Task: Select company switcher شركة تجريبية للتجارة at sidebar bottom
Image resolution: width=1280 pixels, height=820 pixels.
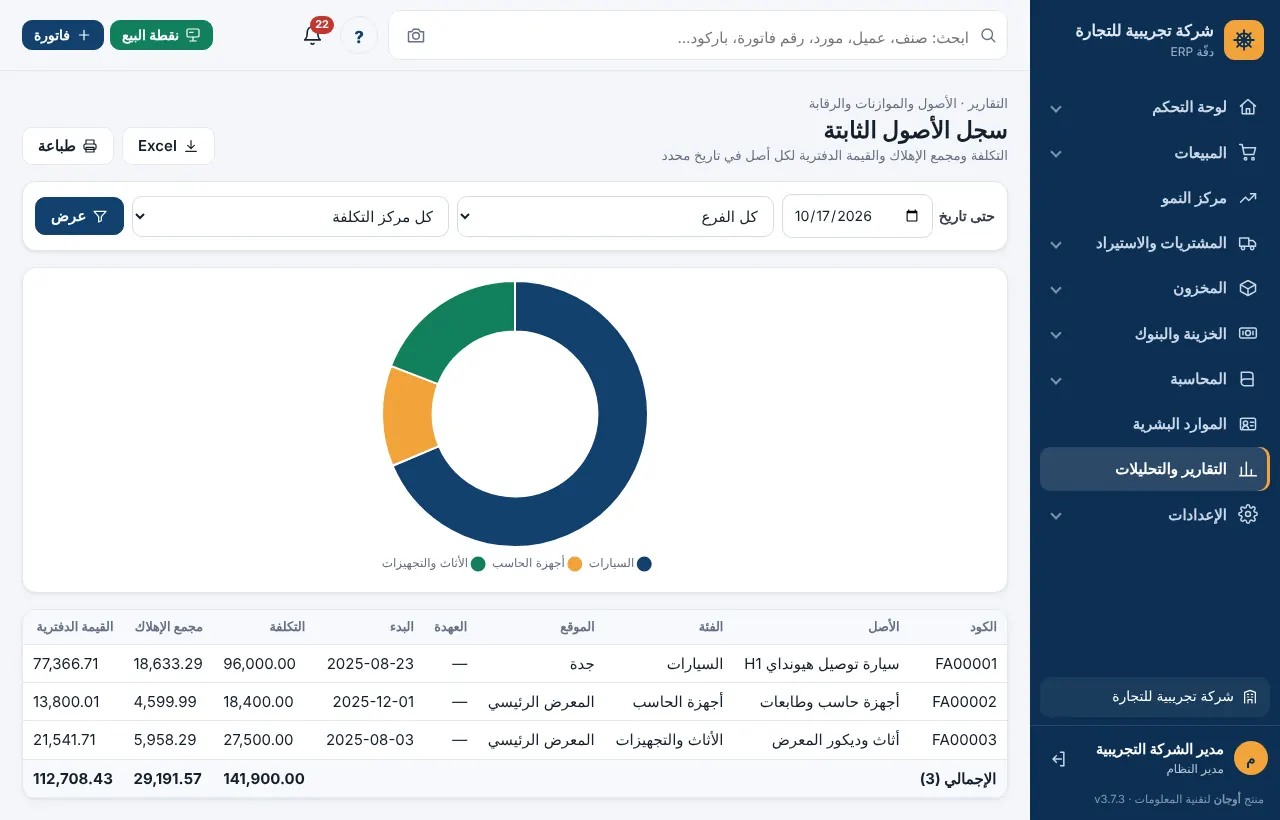Action: coord(1154,697)
